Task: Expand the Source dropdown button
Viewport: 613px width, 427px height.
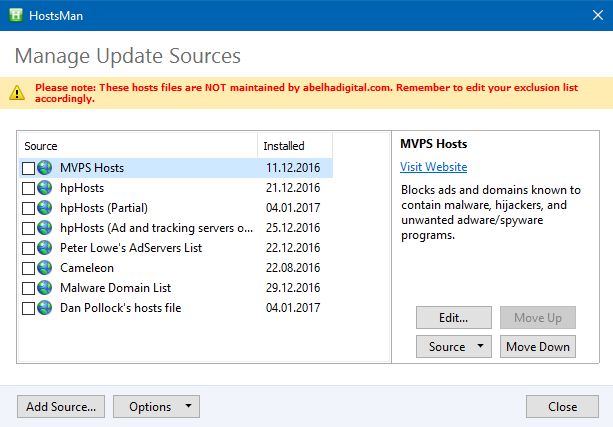Action: click(x=454, y=347)
